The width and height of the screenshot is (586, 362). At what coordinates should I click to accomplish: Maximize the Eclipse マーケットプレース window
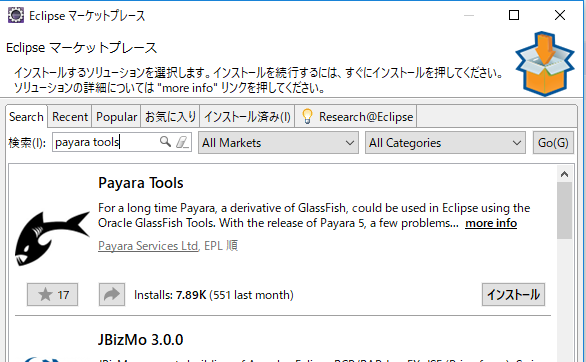(x=514, y=15)
